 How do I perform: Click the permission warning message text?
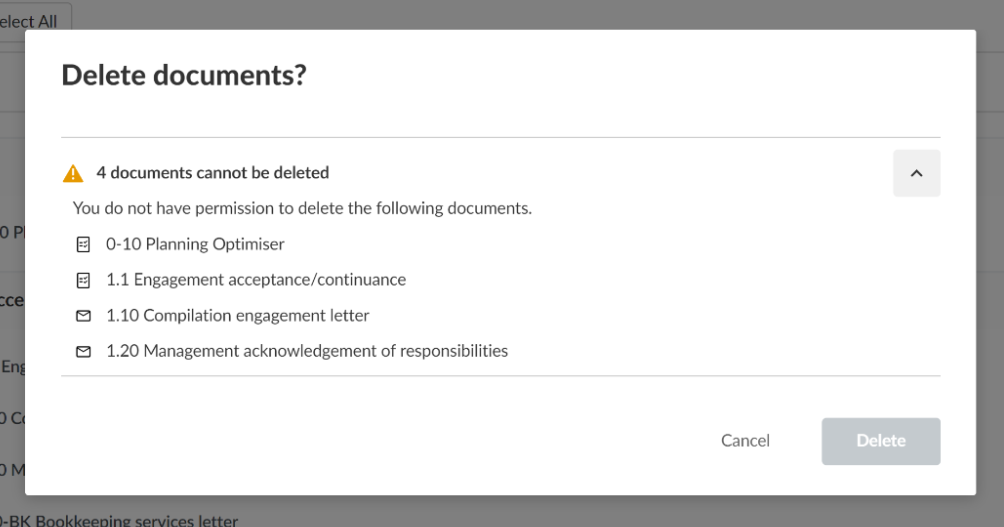click(302, 209)
